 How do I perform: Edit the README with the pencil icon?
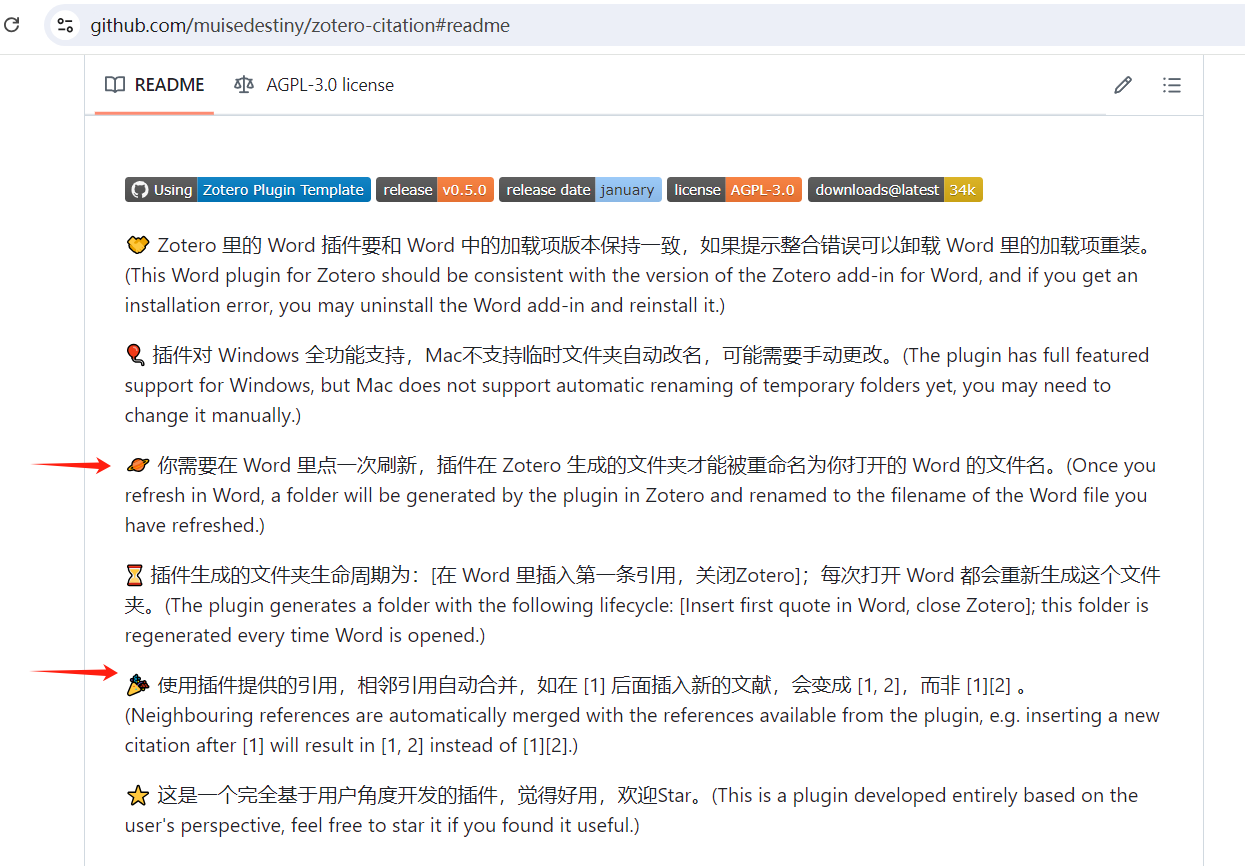[x=1123, y=85]
